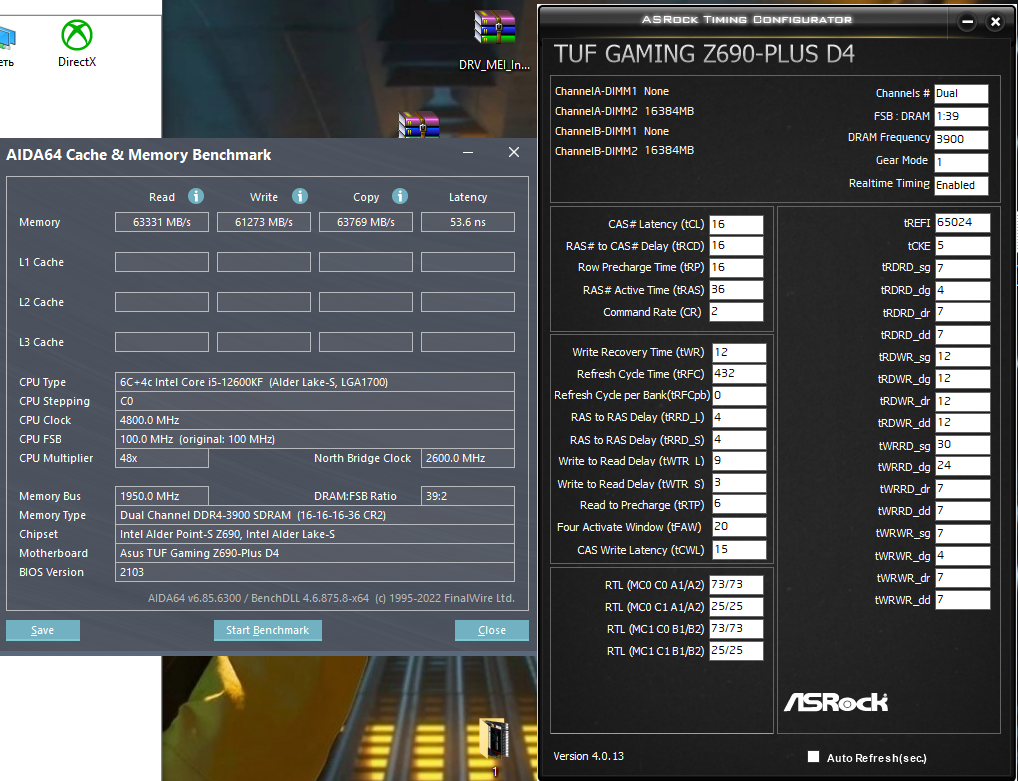
Task: Select the FSB : DRAM ratio field
Action: point(961,116)
